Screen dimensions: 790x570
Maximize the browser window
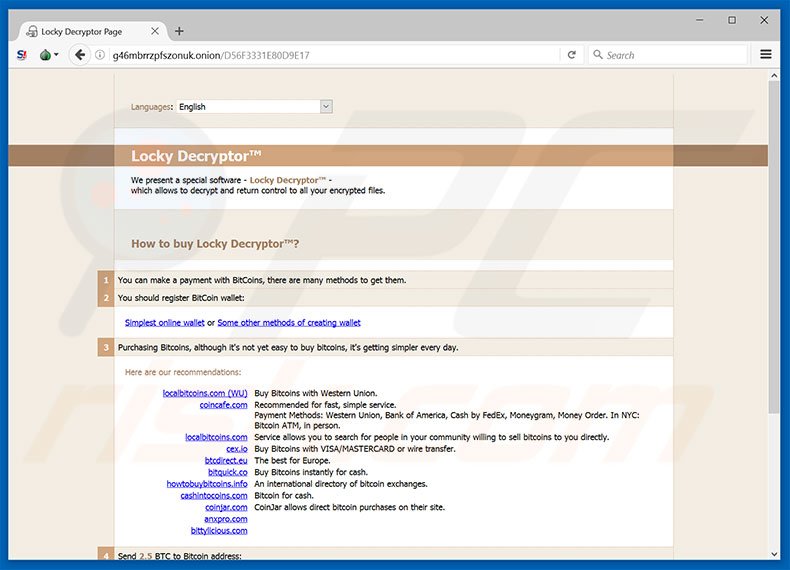(732, 20)
